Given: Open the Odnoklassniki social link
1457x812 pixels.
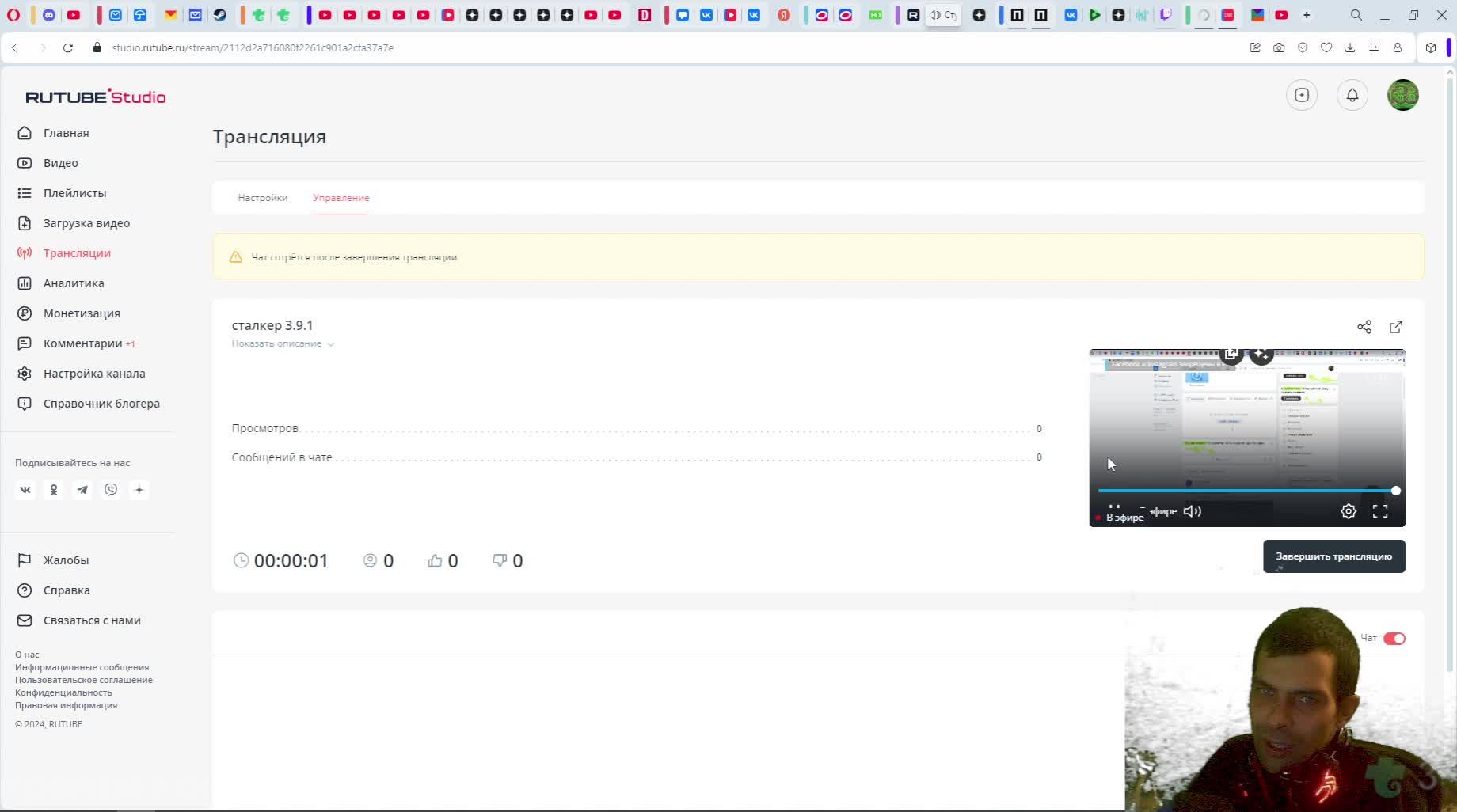Looking at the screenshot, I should tap(54, 490).
